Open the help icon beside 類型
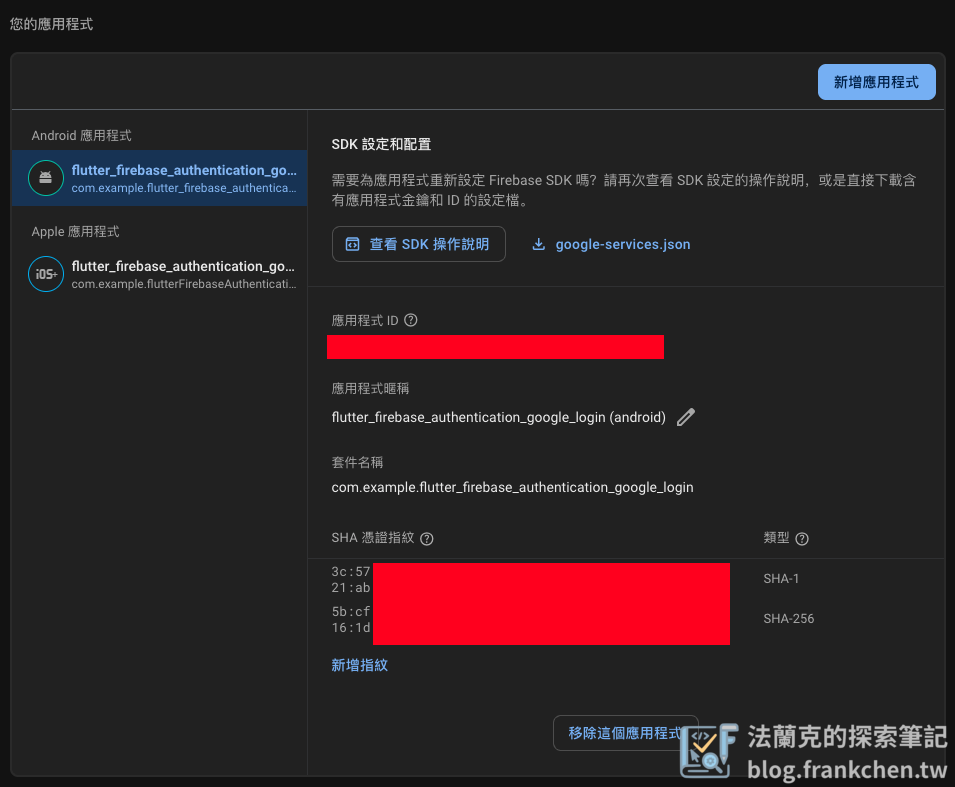The height and width of the screenshot is (787, 955). (802, 538)
